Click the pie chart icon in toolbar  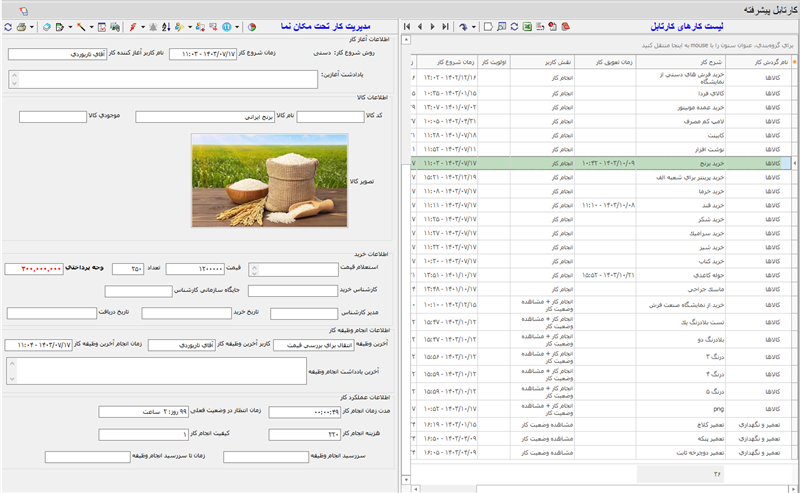coord(252,26)
